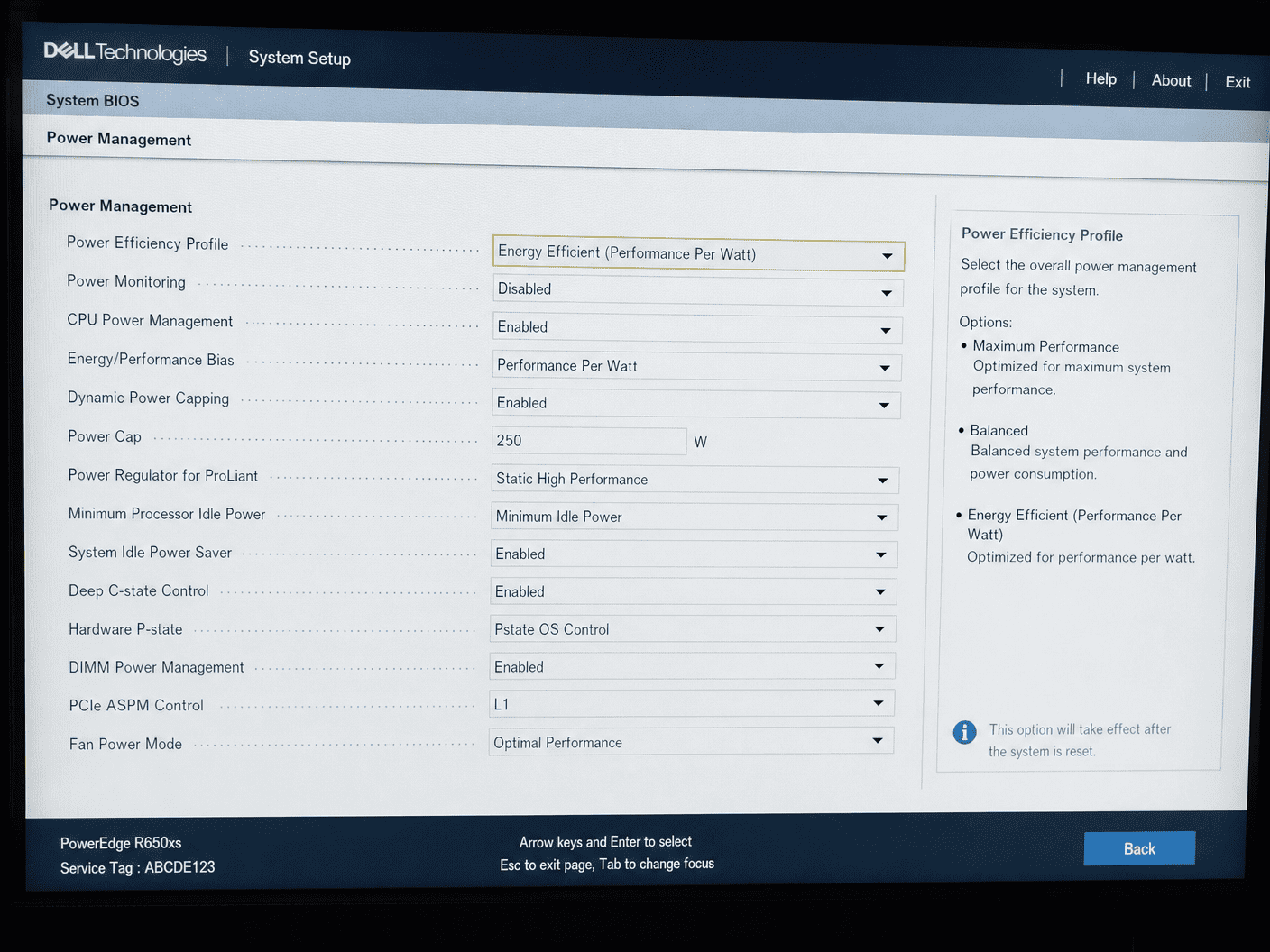This screenshot has width=1270, height=952.
Task: Click the DIMM Power Management label
Action: click(157, 667)
